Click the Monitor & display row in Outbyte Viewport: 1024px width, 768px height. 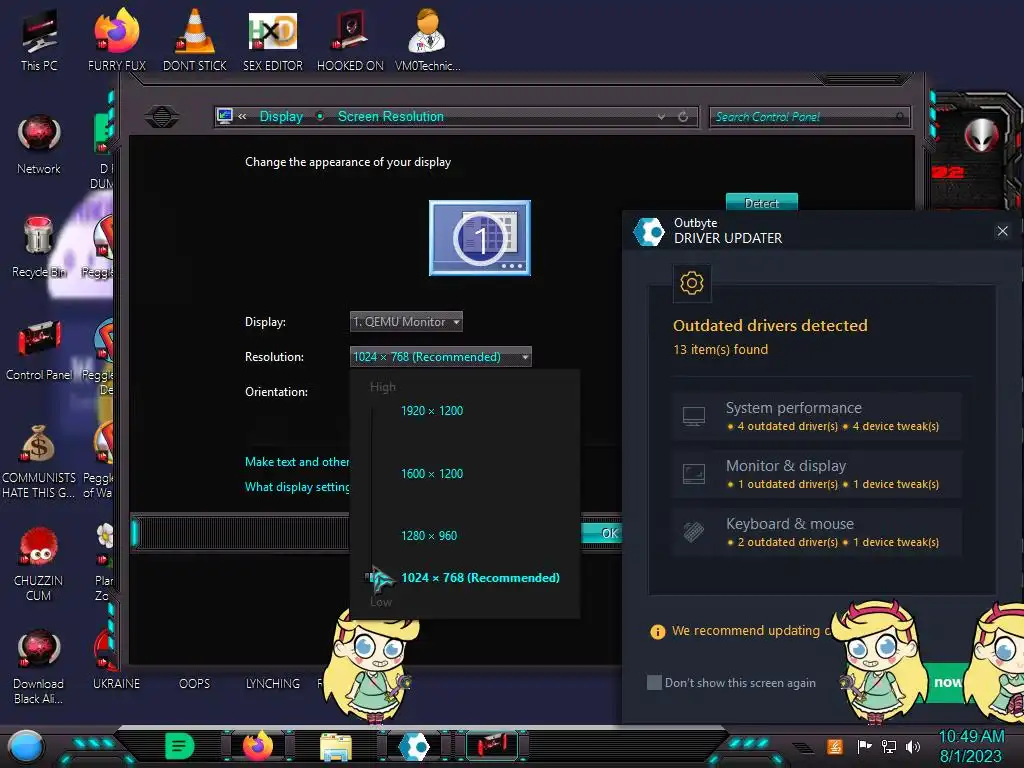(x=818, y=474)
